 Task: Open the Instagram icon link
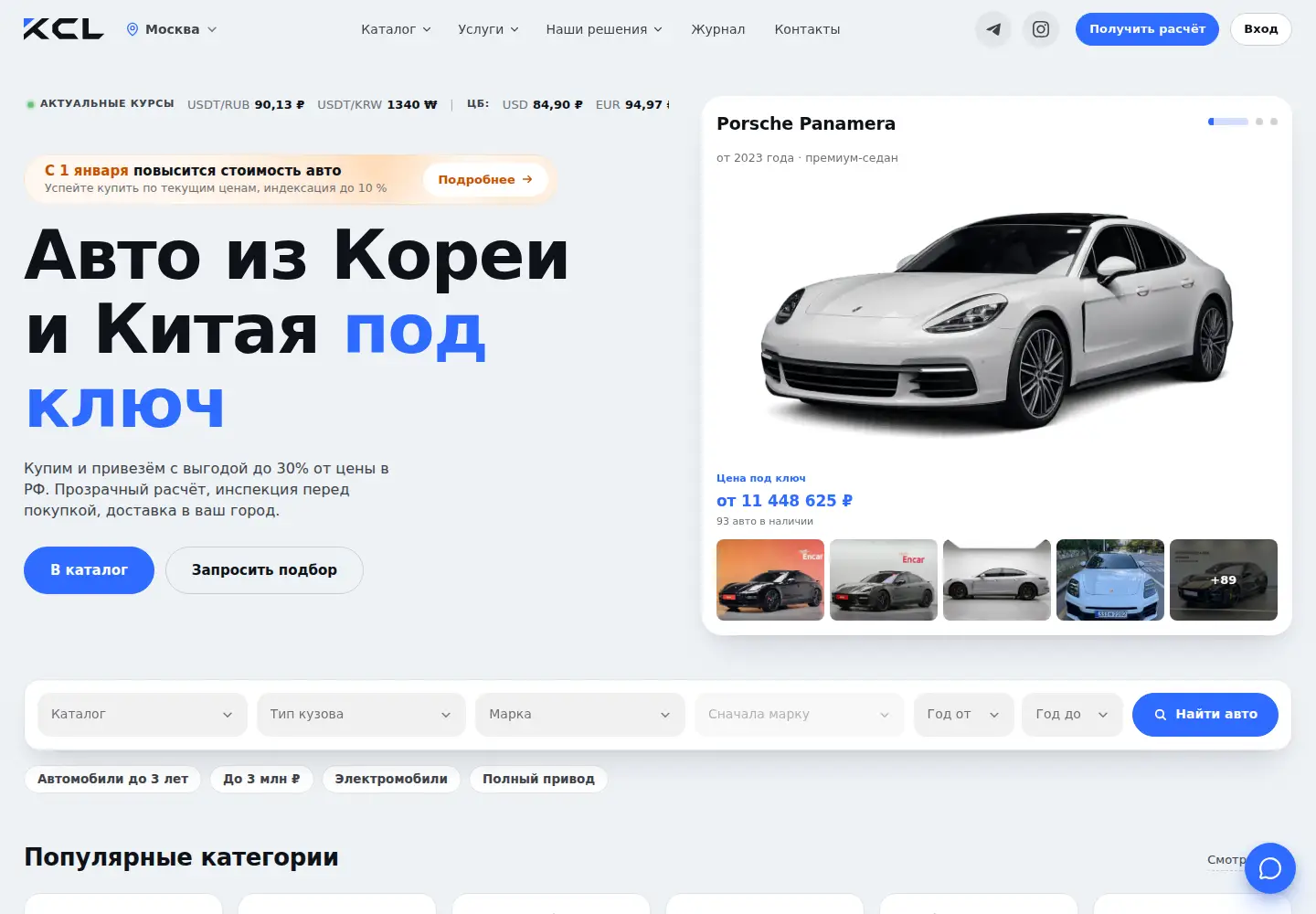pyautogui.click(x=1041, y=29)
